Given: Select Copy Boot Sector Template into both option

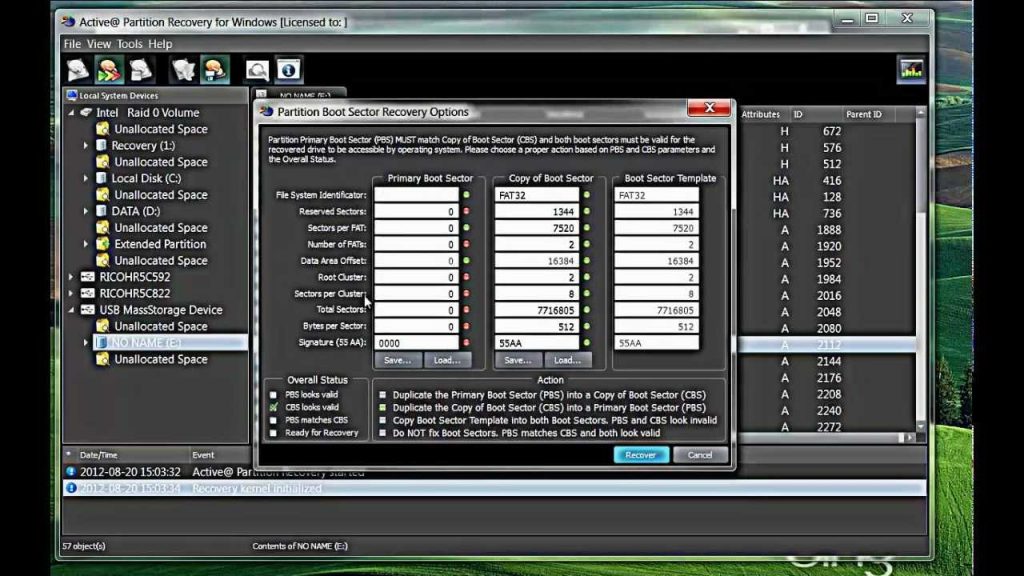Looking at the screenshot, I should tap(383, 420).
